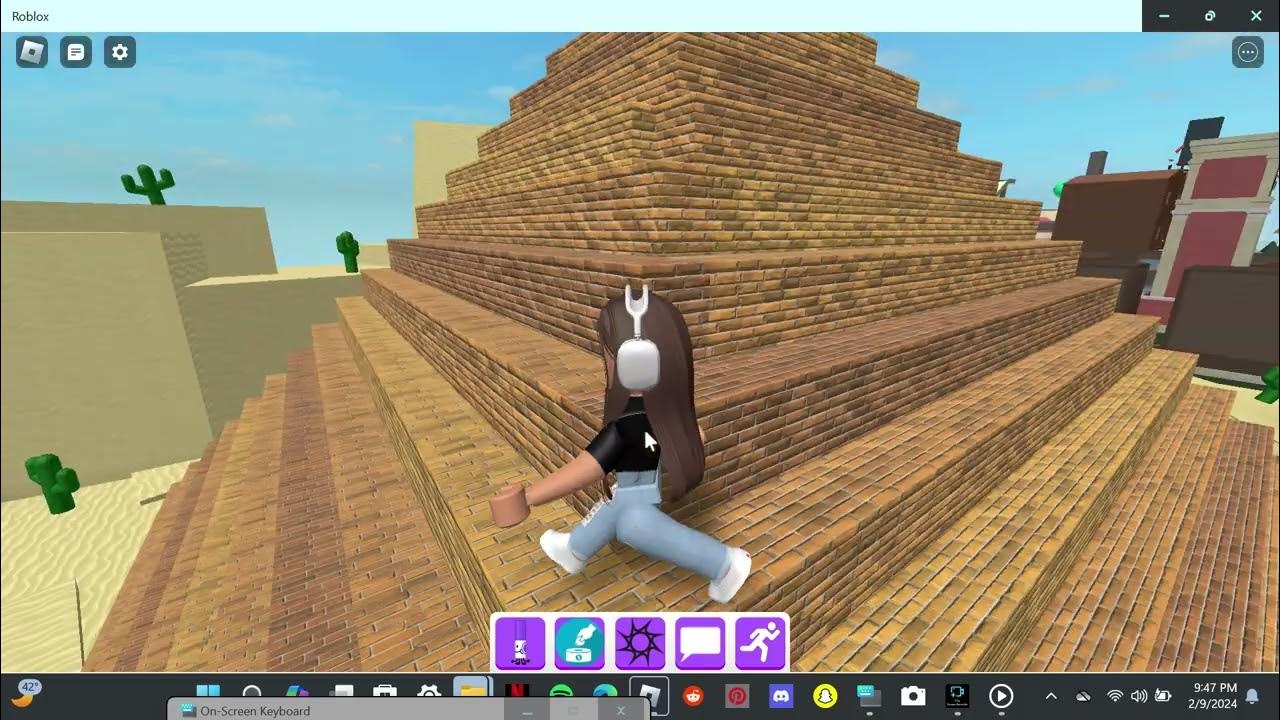The height and width of the screenshot is (720, 1280).
Task: Open the circular play button app icon
Action: (x=1001, y=696)
